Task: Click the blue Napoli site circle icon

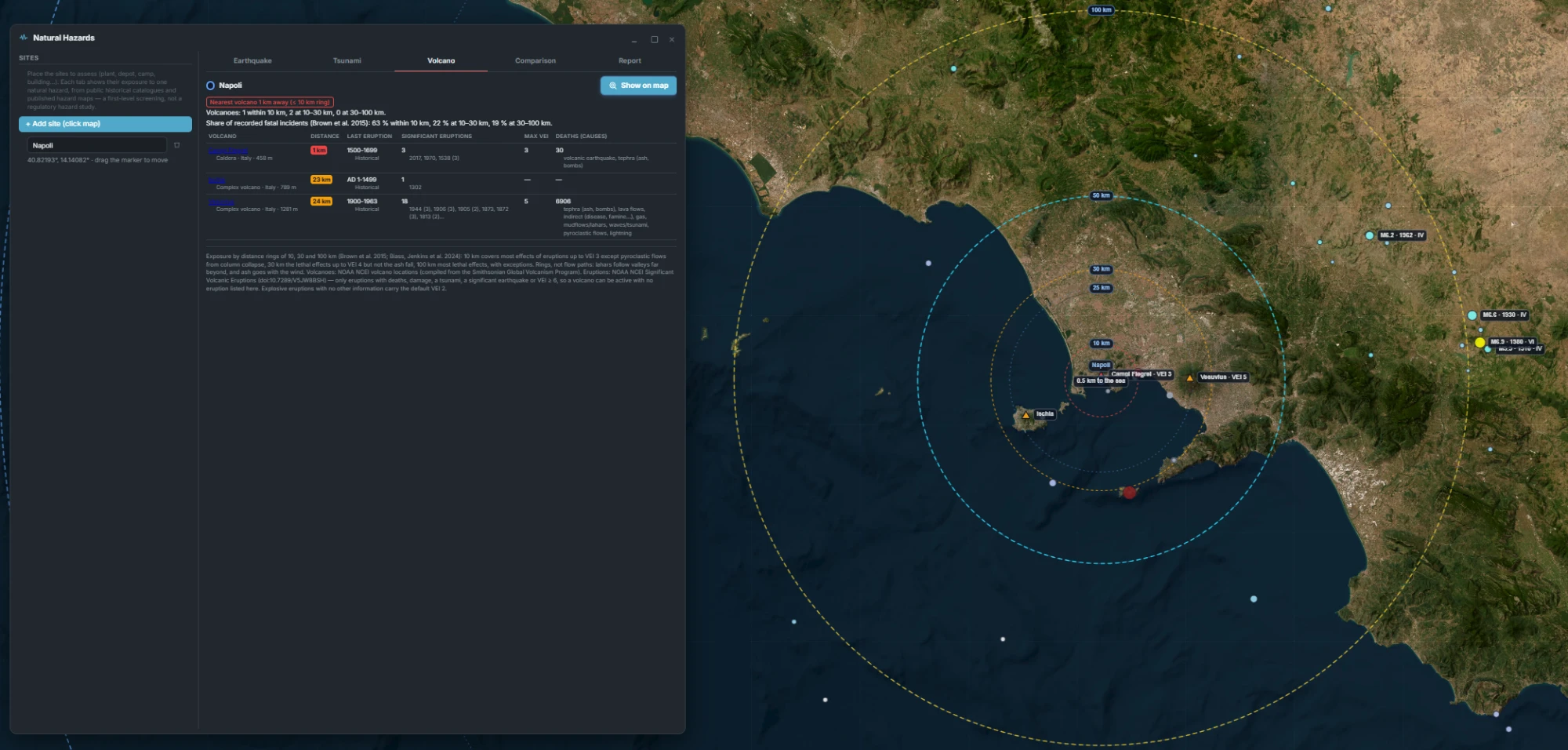Action: [x=210, y=86]
